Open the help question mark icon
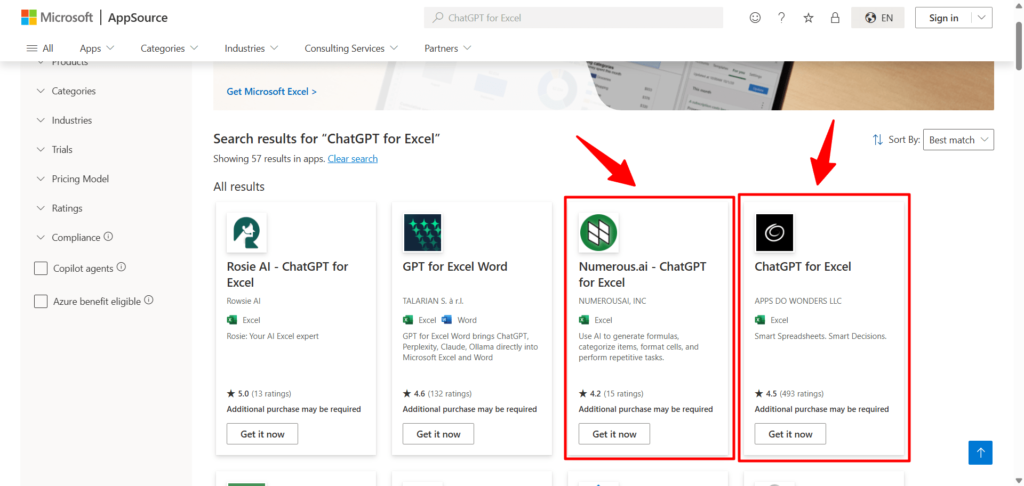Image resolution: width=1024 pixels, height=486 pixels. [x=781, y=18]
